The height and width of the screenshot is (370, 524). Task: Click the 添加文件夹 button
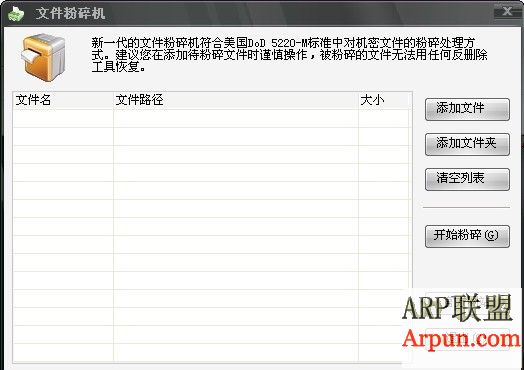[467, 144]
